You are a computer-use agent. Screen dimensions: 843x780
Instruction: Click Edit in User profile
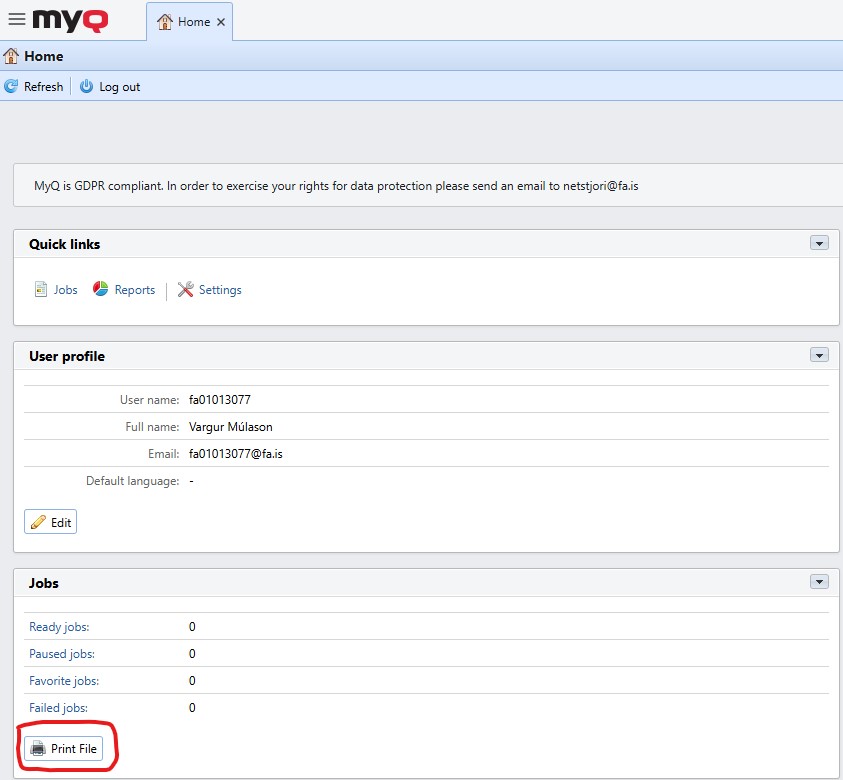coord(51,522)
